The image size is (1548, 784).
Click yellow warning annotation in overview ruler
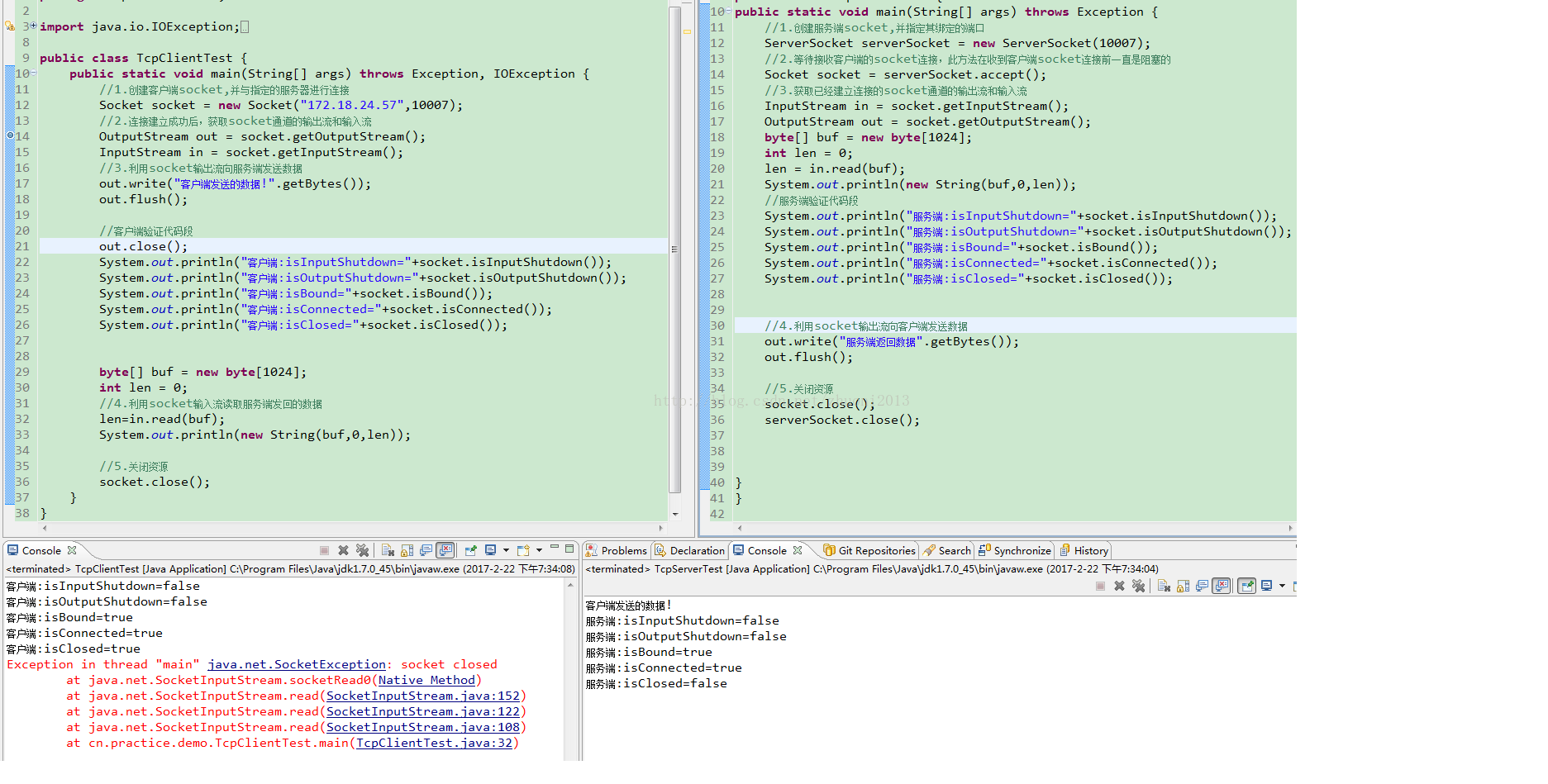click(x=687, y=31)
